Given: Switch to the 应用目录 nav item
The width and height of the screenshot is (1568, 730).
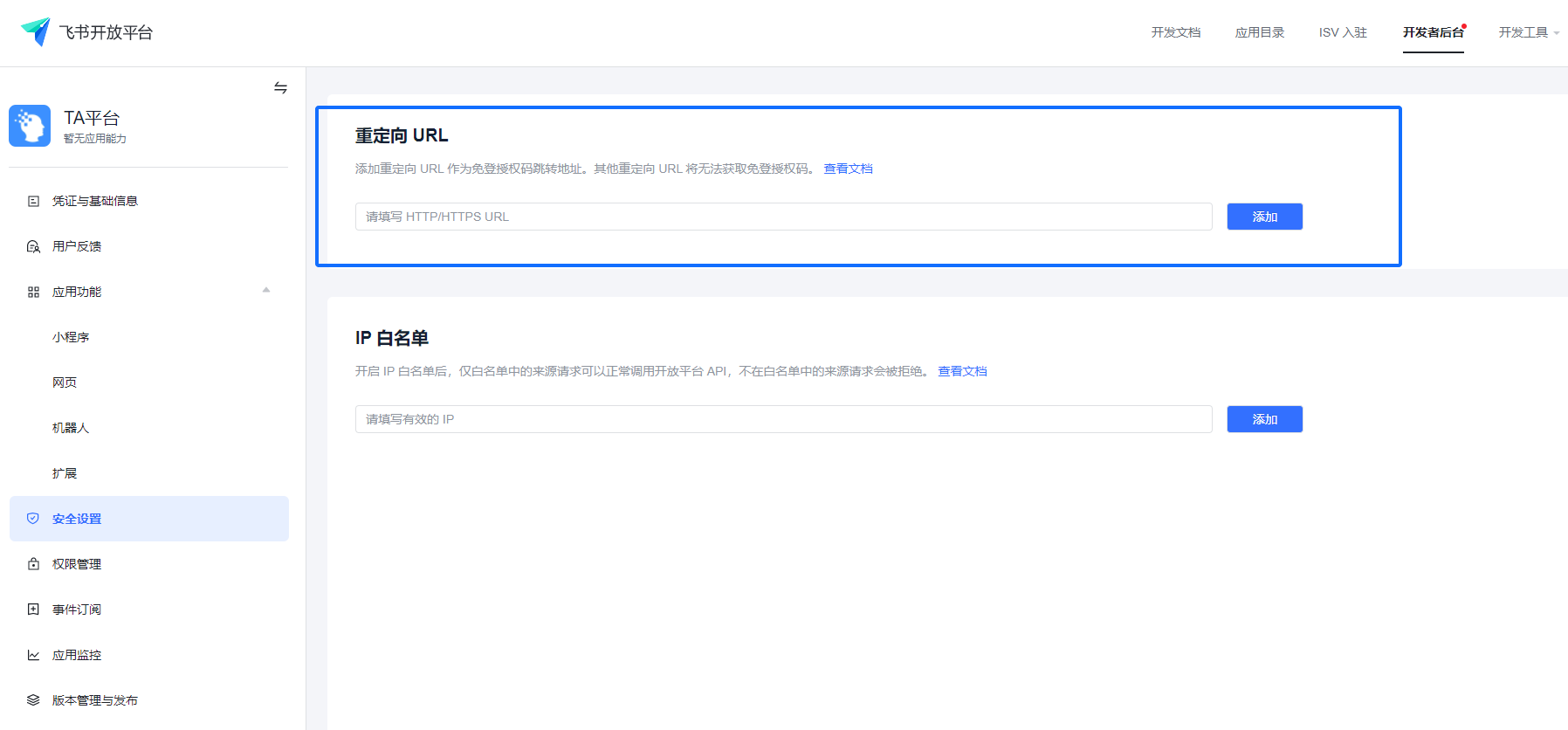Looking at the screenshot, I should (x=1259, y=32).
